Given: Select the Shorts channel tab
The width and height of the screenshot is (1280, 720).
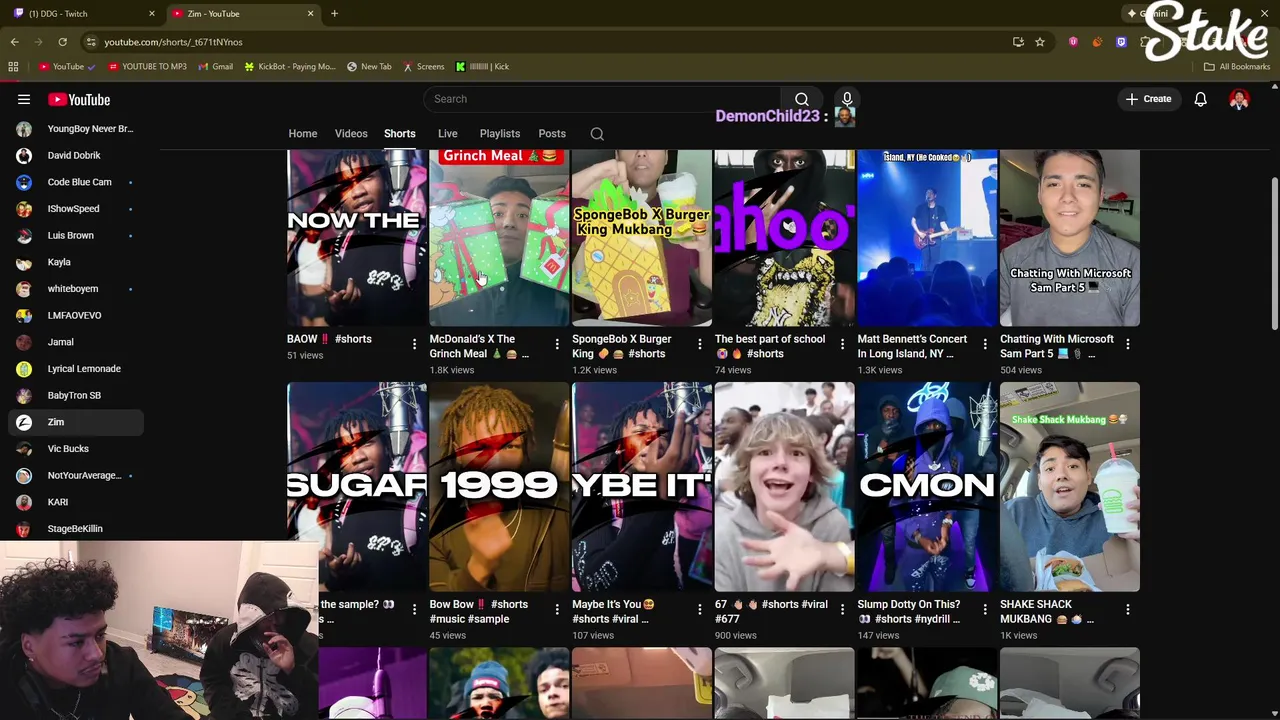Looking at the screenshot, I should [399, 134].
